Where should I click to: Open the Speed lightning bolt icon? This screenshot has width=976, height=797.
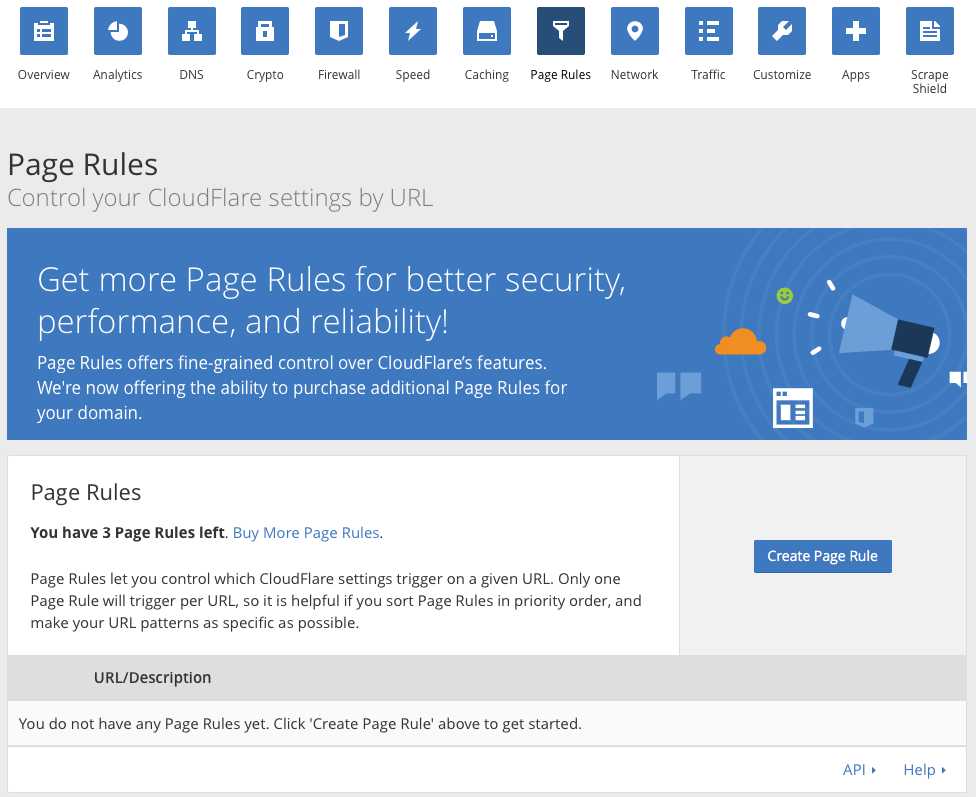pos(413,31)
